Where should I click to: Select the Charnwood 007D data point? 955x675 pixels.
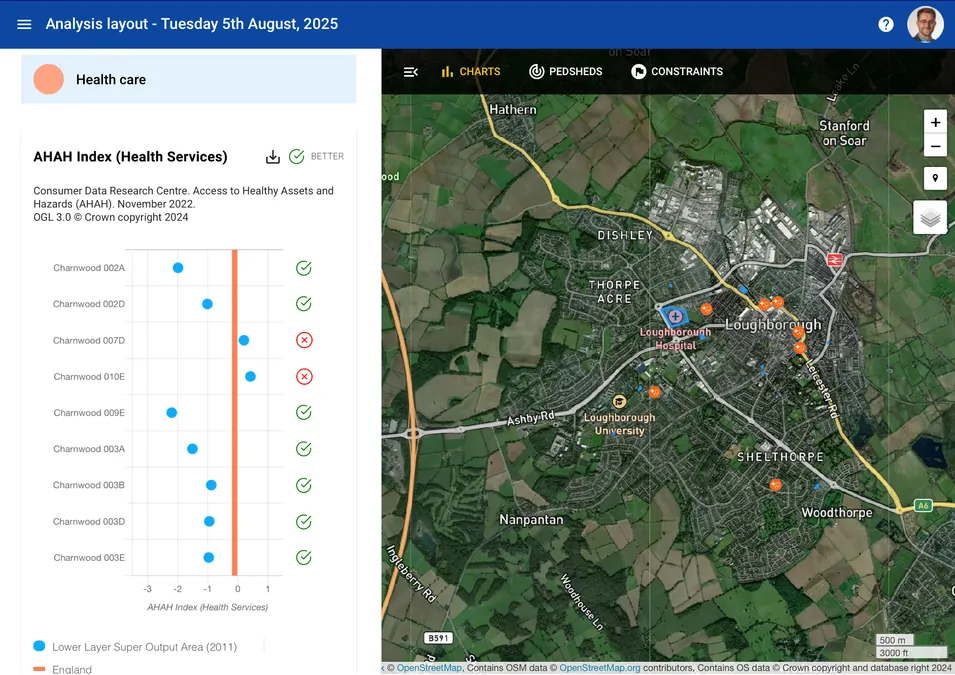[244, 340]
